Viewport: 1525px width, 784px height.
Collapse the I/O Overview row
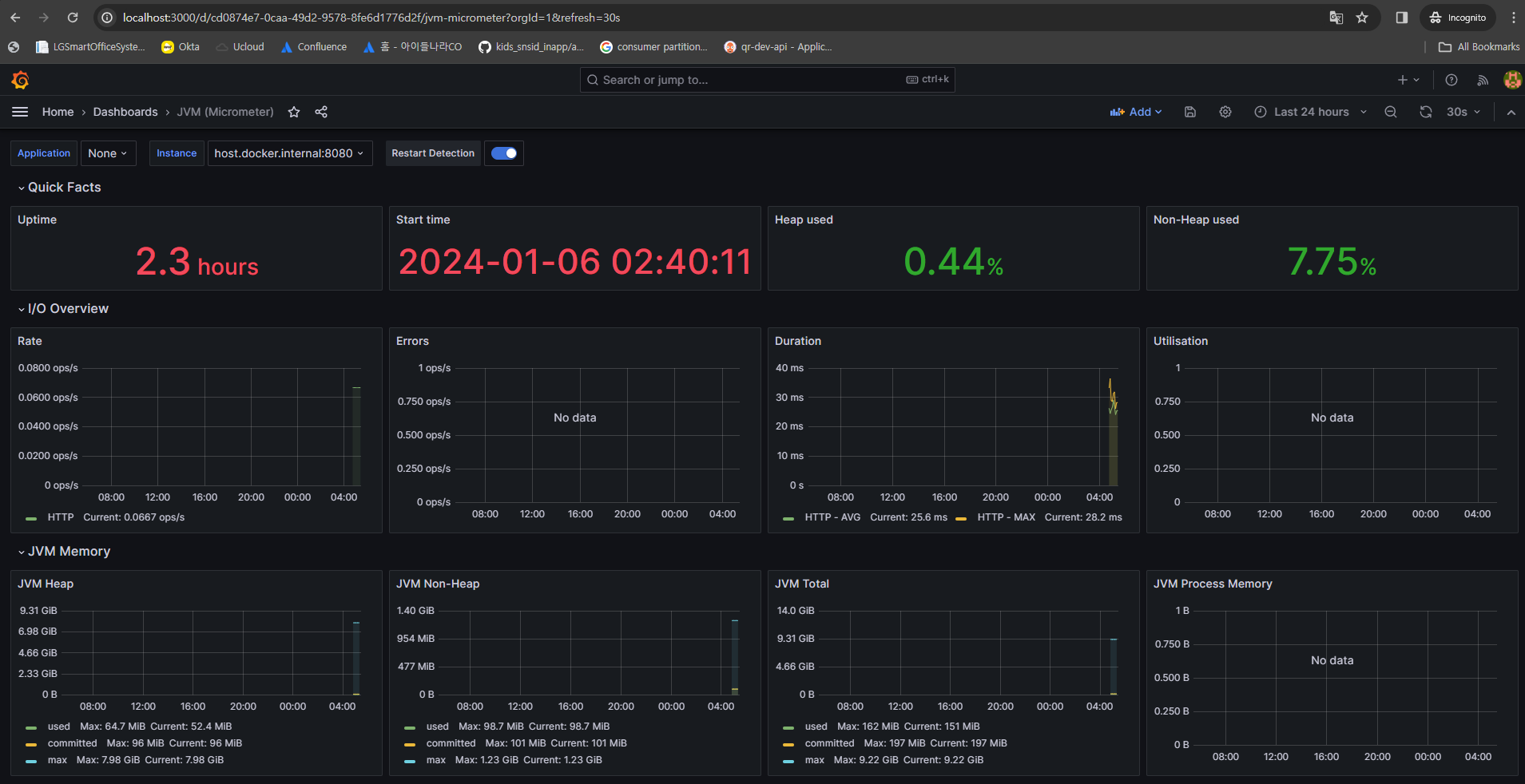pos(64,308)
